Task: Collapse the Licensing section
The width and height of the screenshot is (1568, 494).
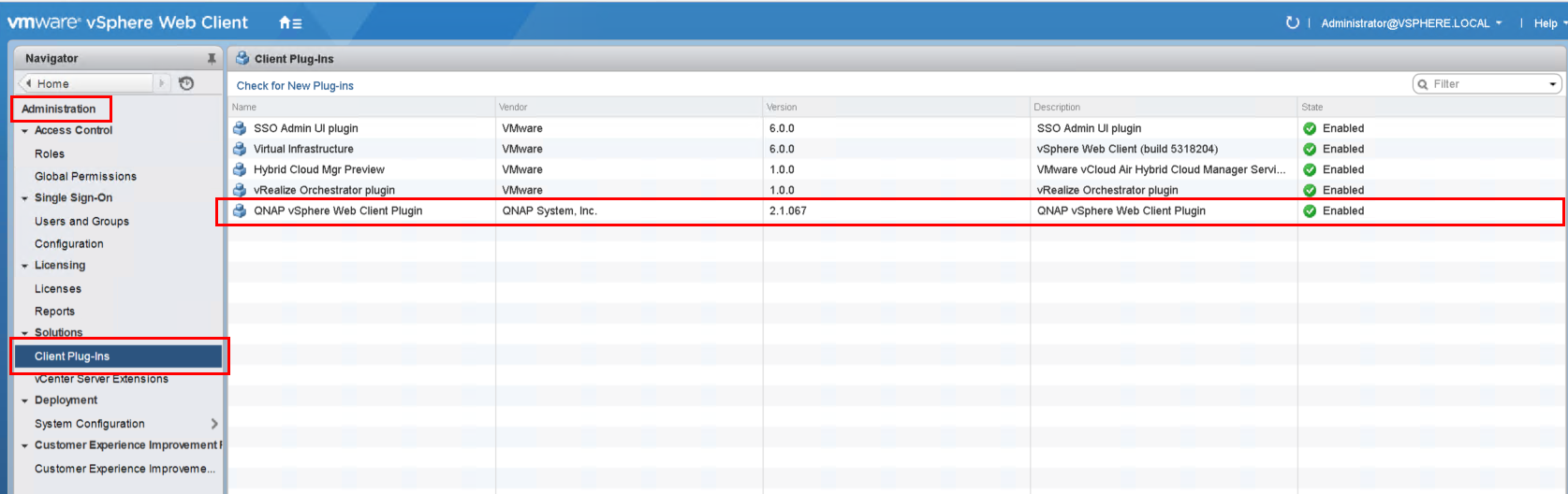Action: [x=25, y=266]
